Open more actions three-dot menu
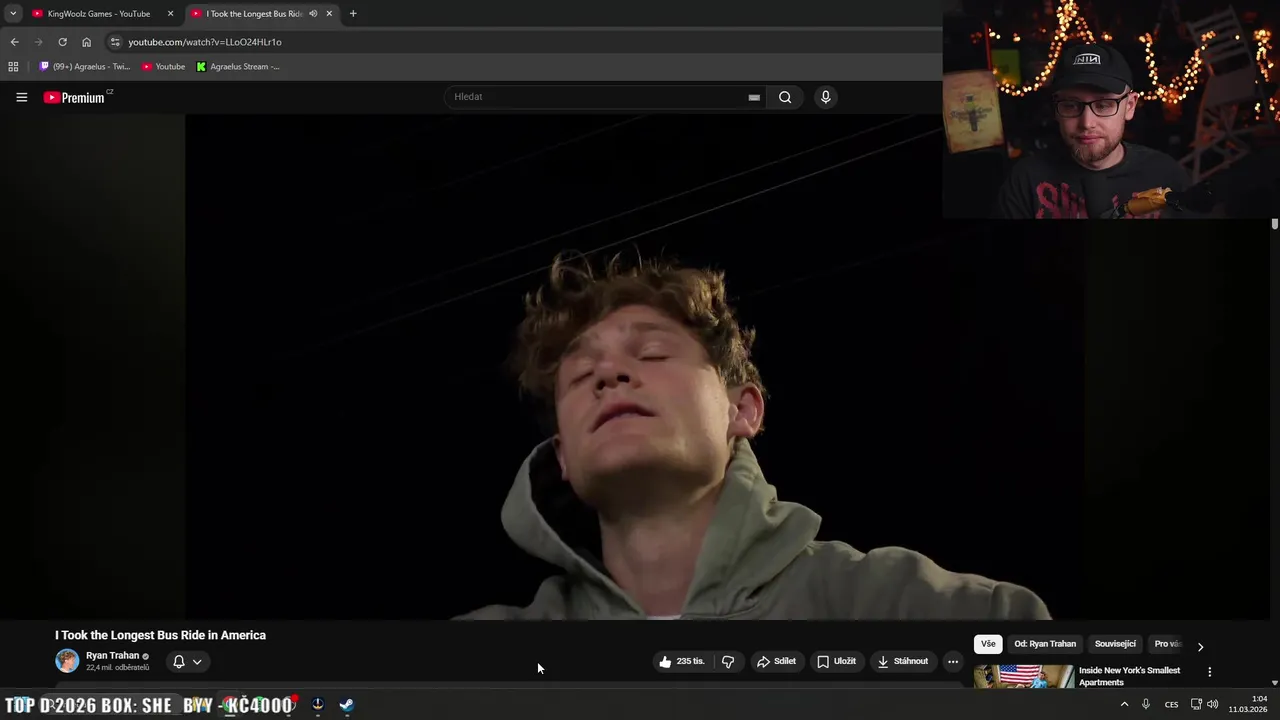 [x=953, y=661]
